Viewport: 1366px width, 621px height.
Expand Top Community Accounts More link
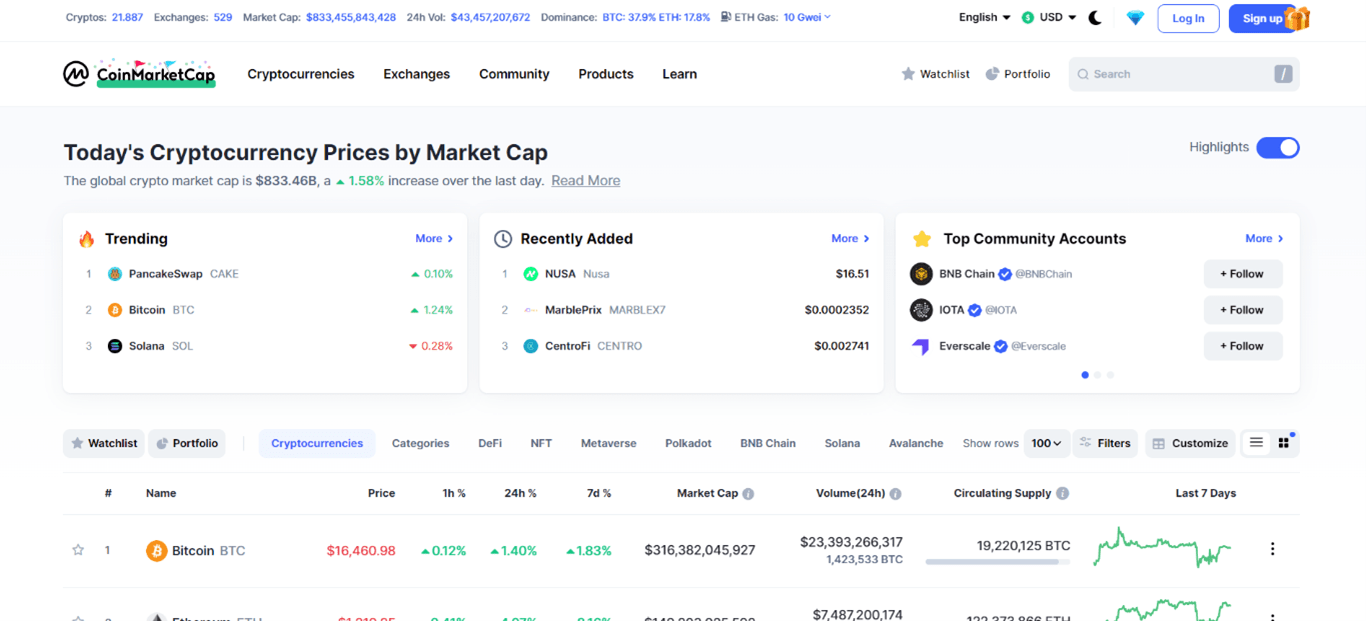pos(1264,239)
